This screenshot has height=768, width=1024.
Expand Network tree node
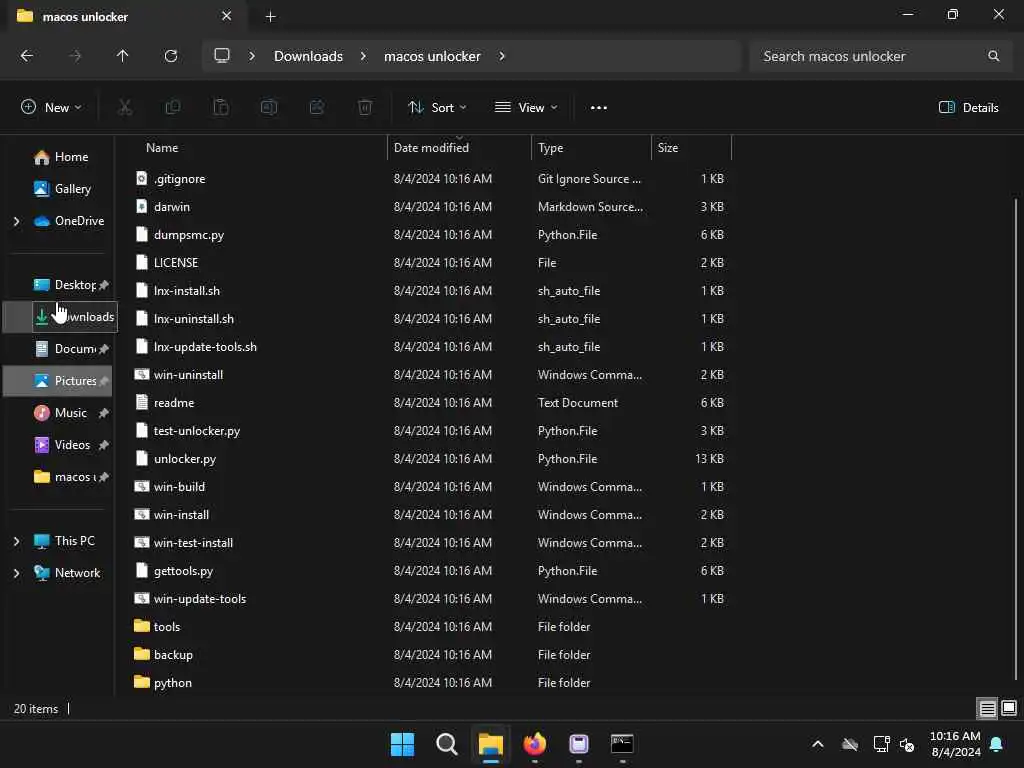16,573
